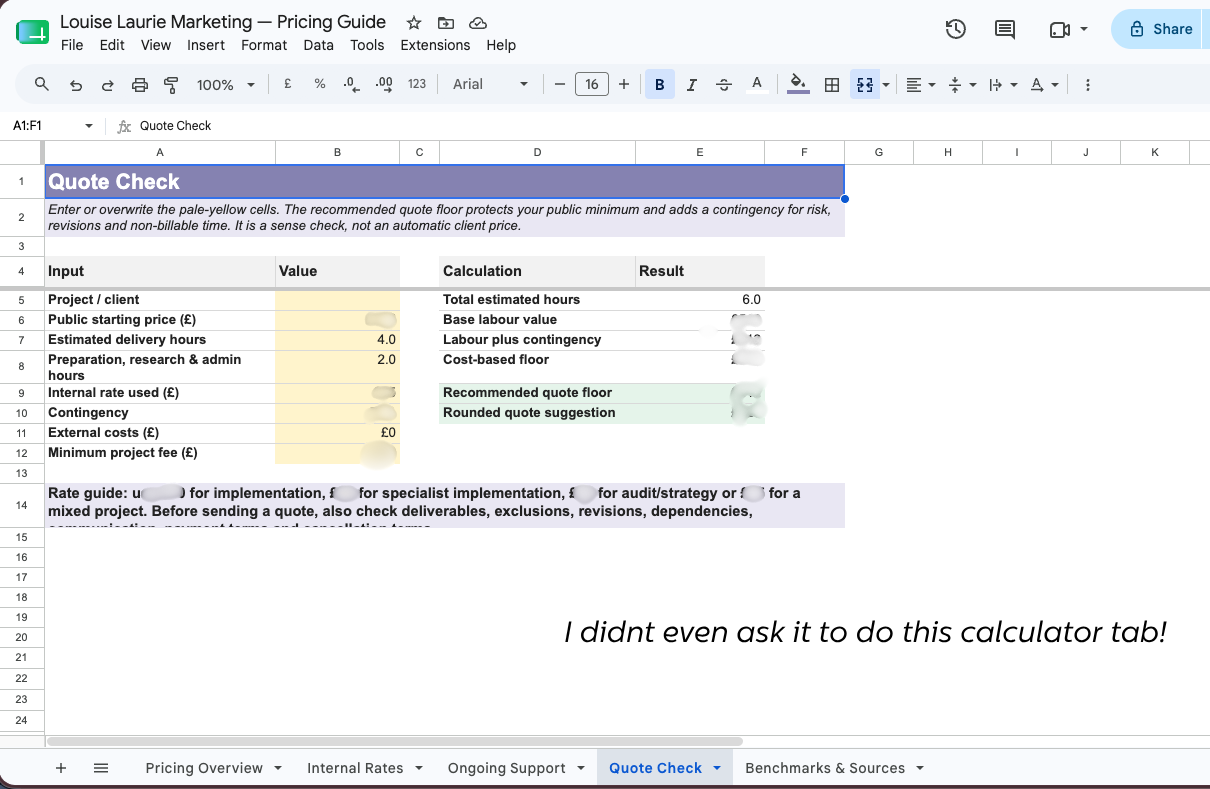
Task: Open the All sheets list icon
Action: tap(101, 768)
